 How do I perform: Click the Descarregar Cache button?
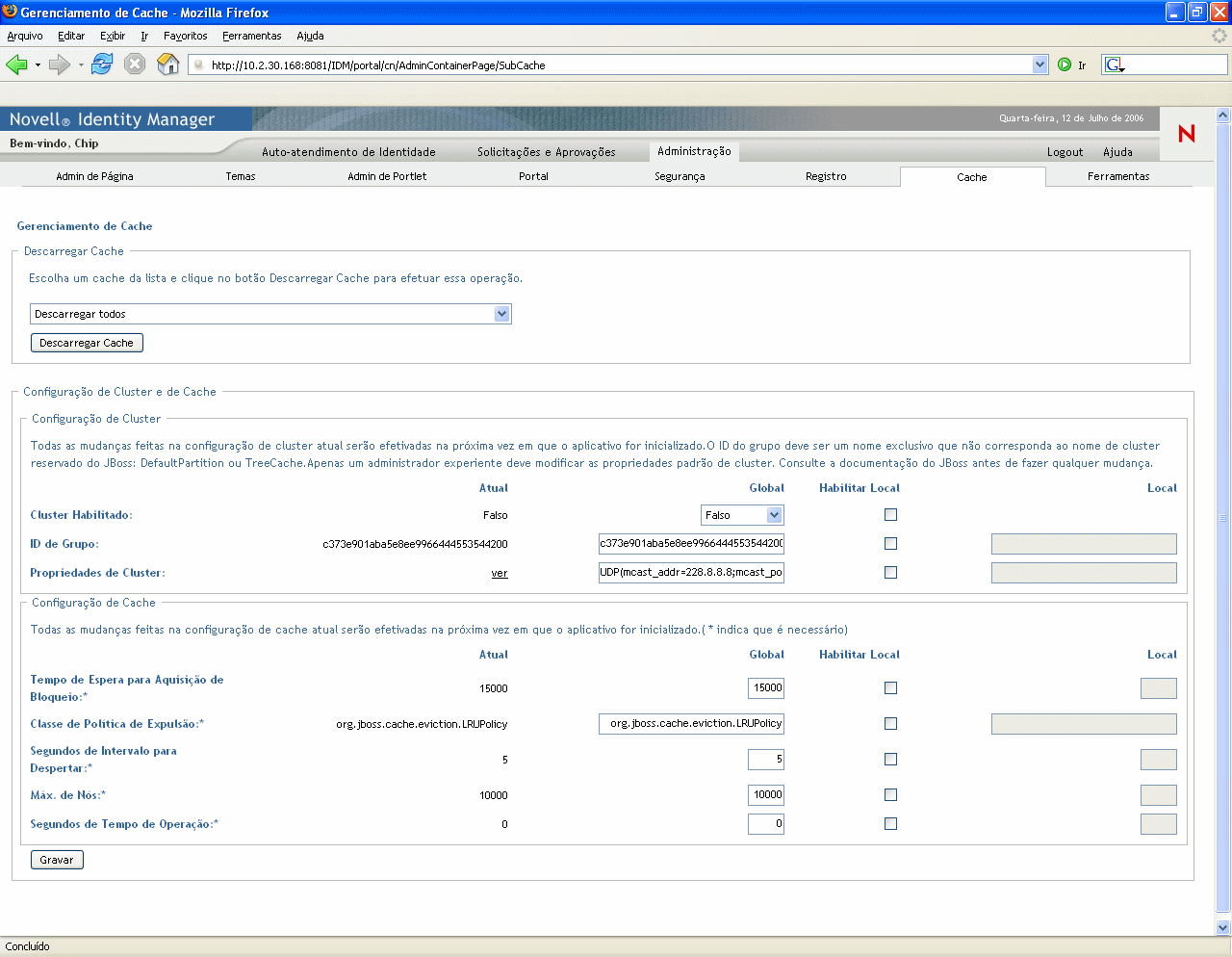[87, 343]
